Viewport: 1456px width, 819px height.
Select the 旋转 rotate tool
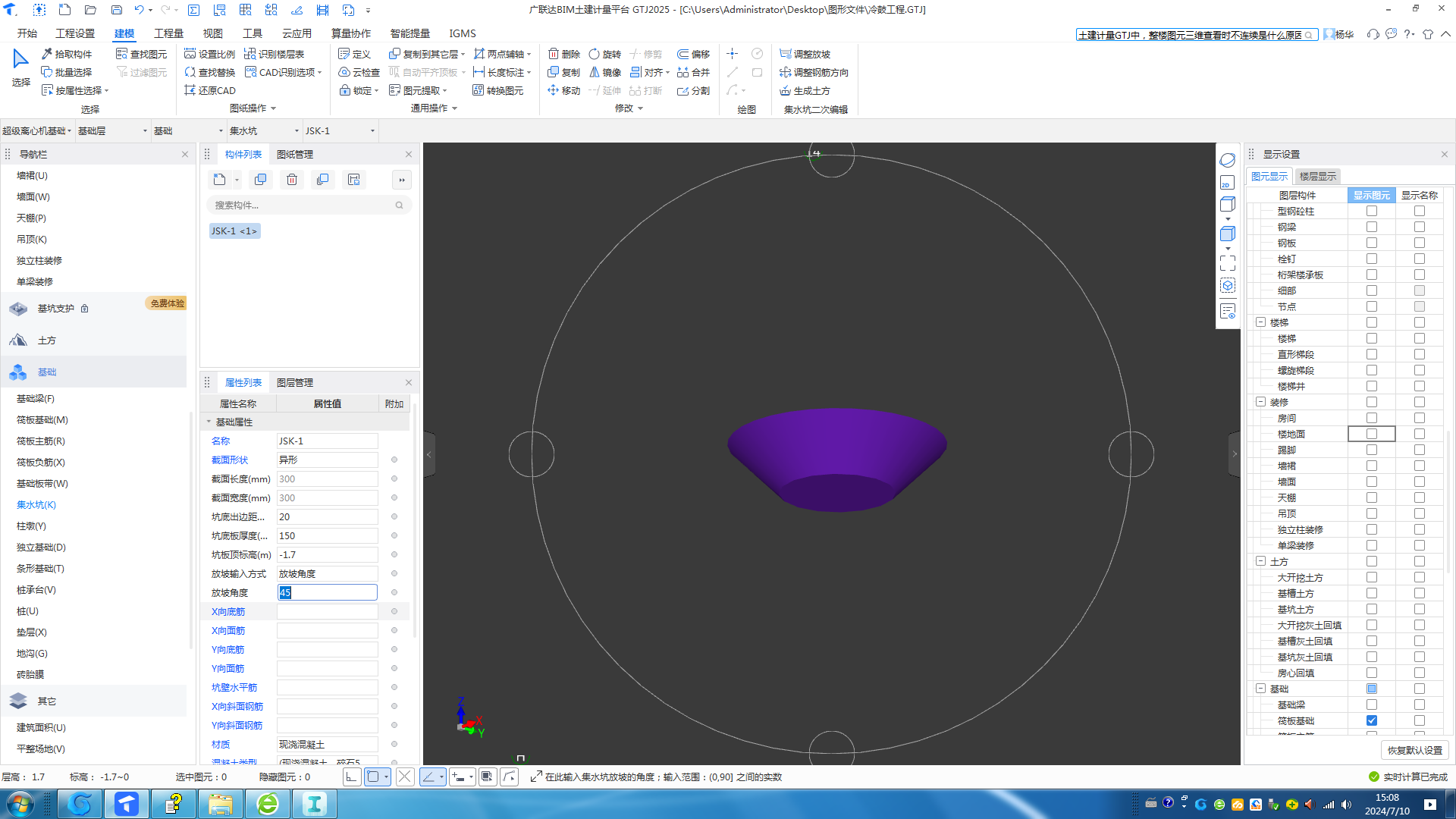pyautogui.click(x=605, y=54)
